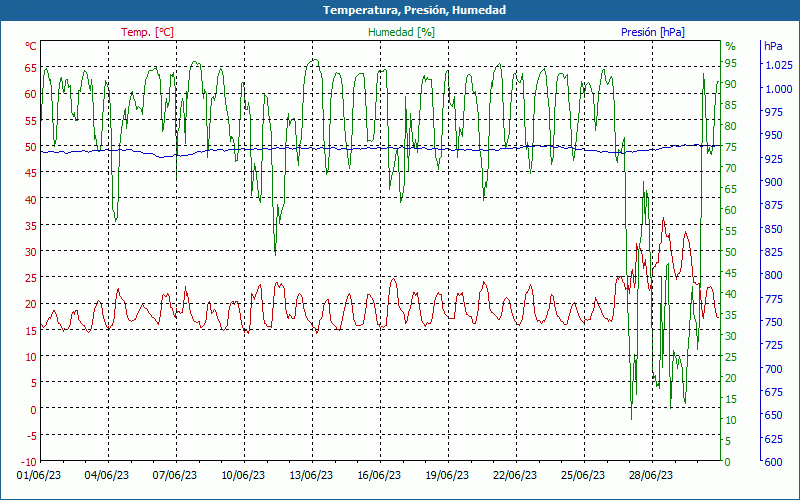Click the blue '1.000' pressure axis value
Viewport: 800px width, 500px height.
(779, 89)
